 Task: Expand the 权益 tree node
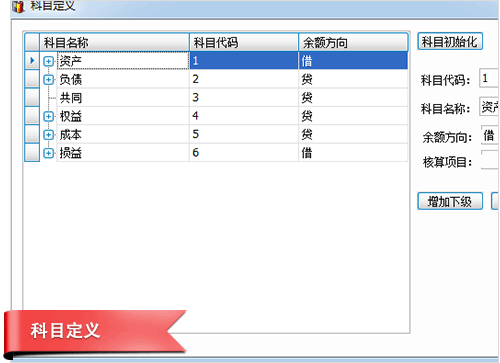click(x=48, y=116)
